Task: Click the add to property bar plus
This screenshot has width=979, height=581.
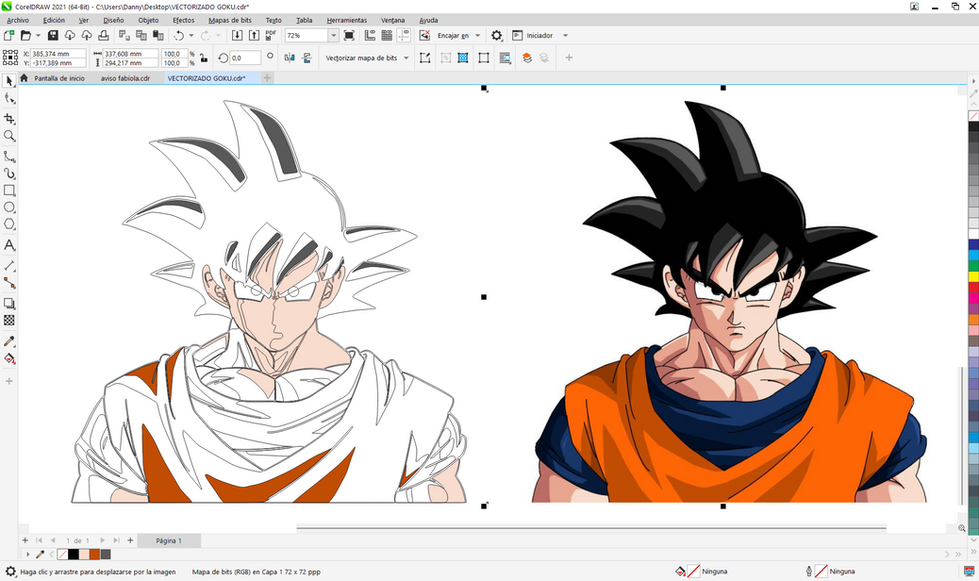Action: 569,58
